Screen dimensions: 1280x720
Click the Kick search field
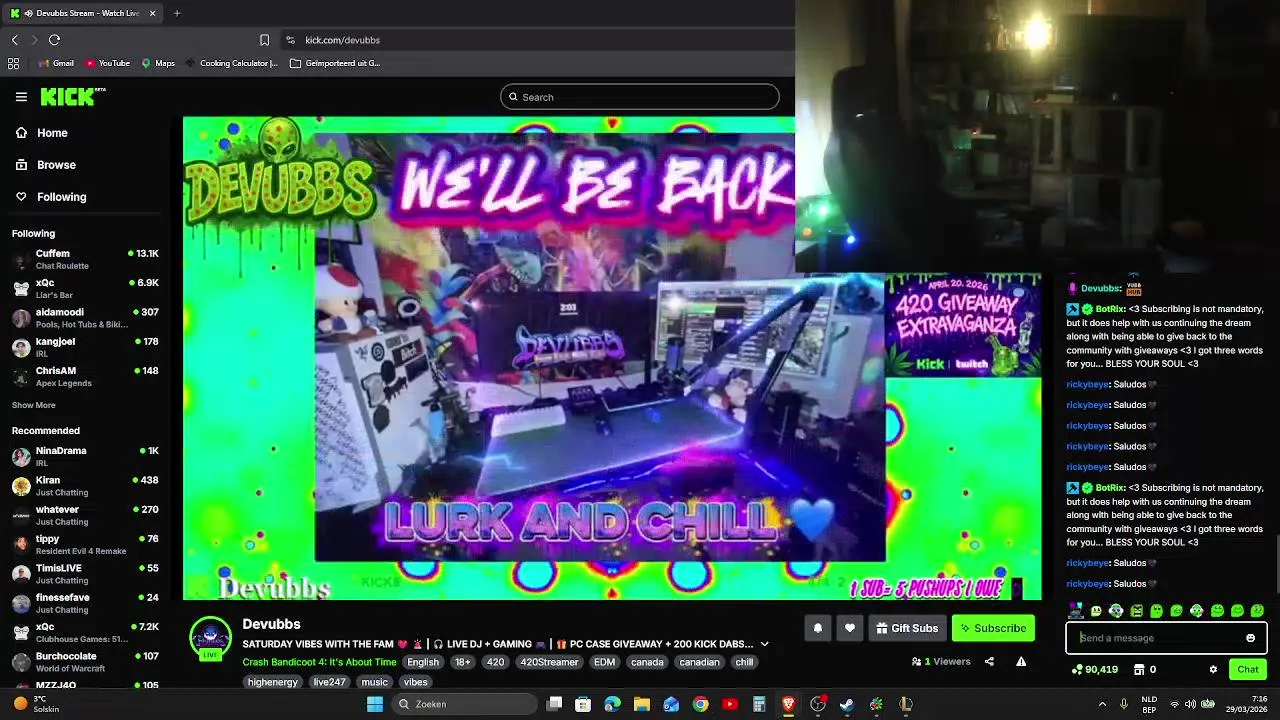coord(640,97)
